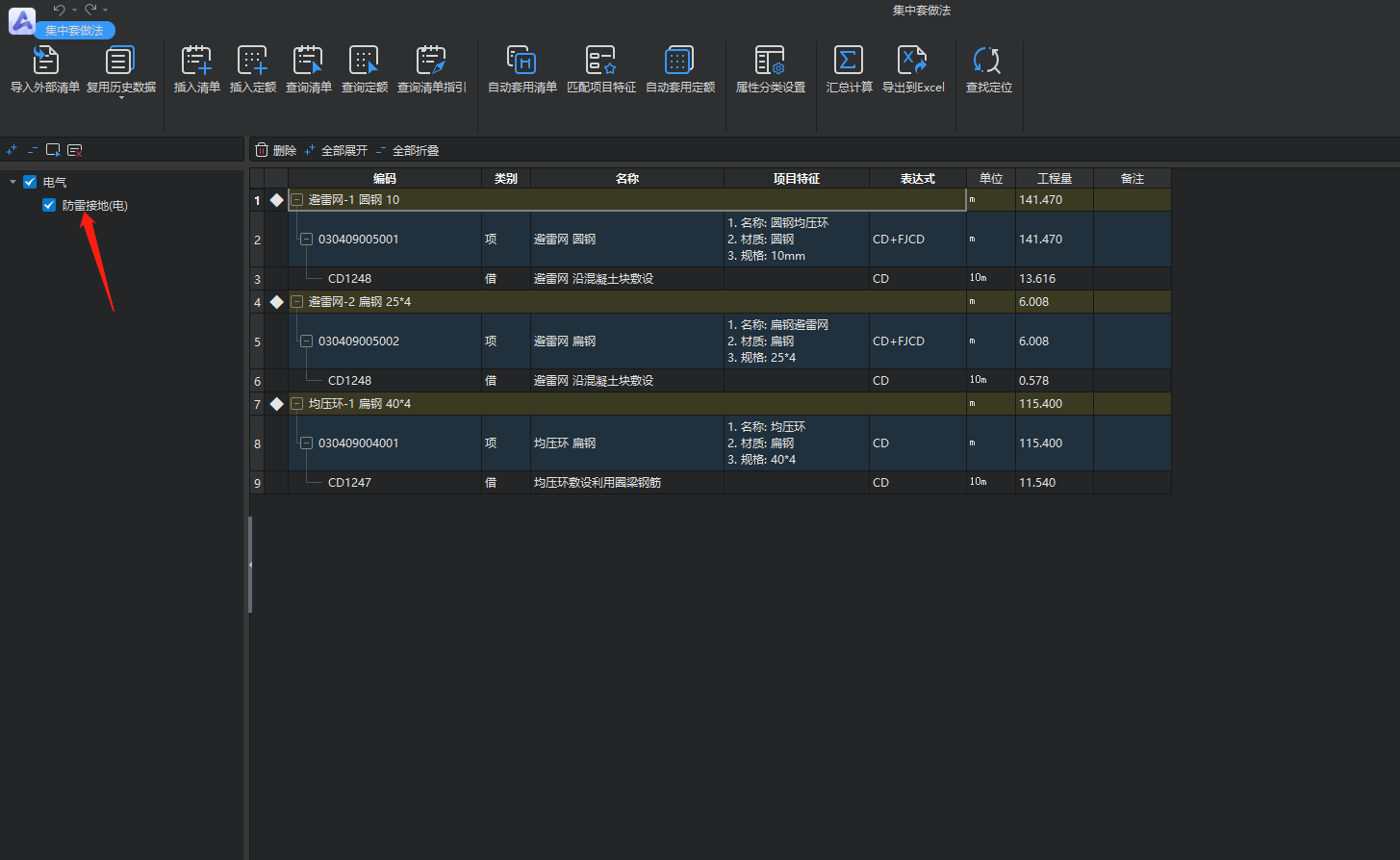Click the 均压环 扁钢 name cell
Image resolution: width=1400 pixels, height=860 pixels.
click(627, 443)
